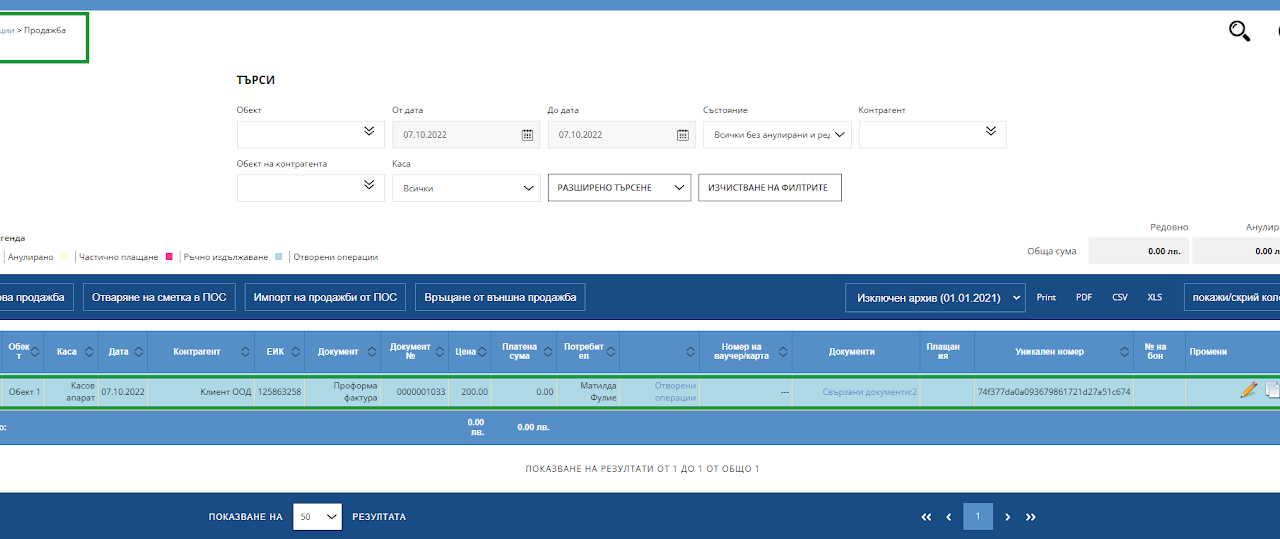Screen dimensions: 1280x539
Task: Jump to last results page
Action: click(x=1031, y=517)
